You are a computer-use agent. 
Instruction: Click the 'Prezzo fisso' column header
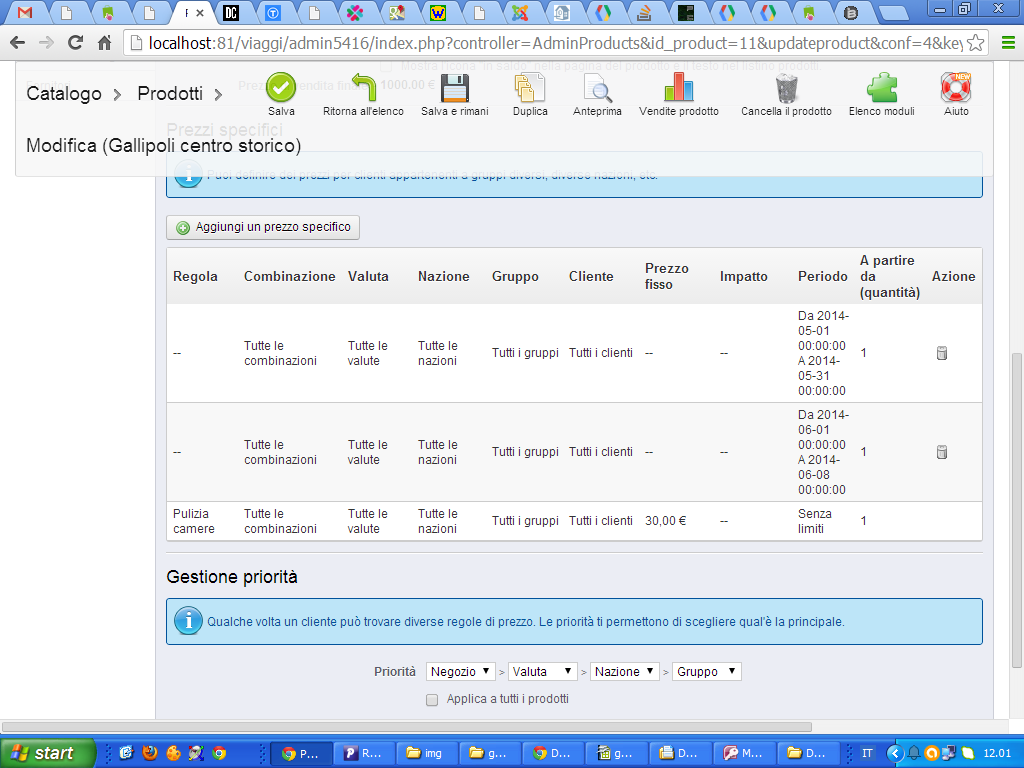(667, 276)
